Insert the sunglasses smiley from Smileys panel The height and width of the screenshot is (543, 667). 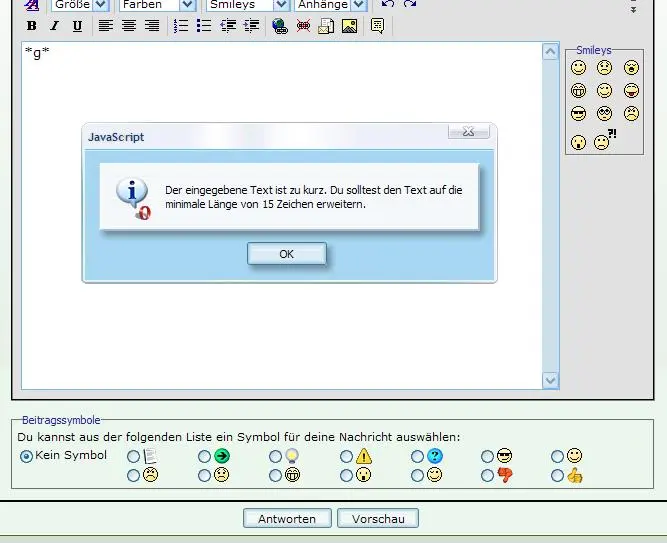(x=578, y=115)
